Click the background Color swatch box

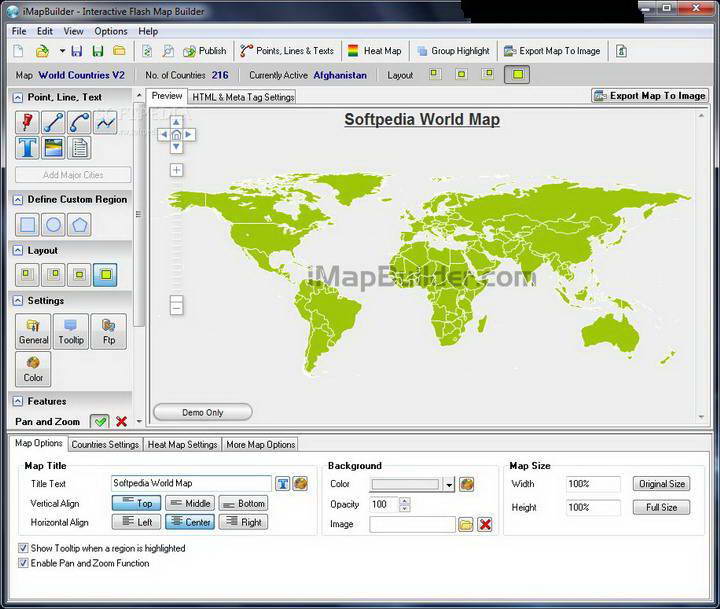[405, 485]
